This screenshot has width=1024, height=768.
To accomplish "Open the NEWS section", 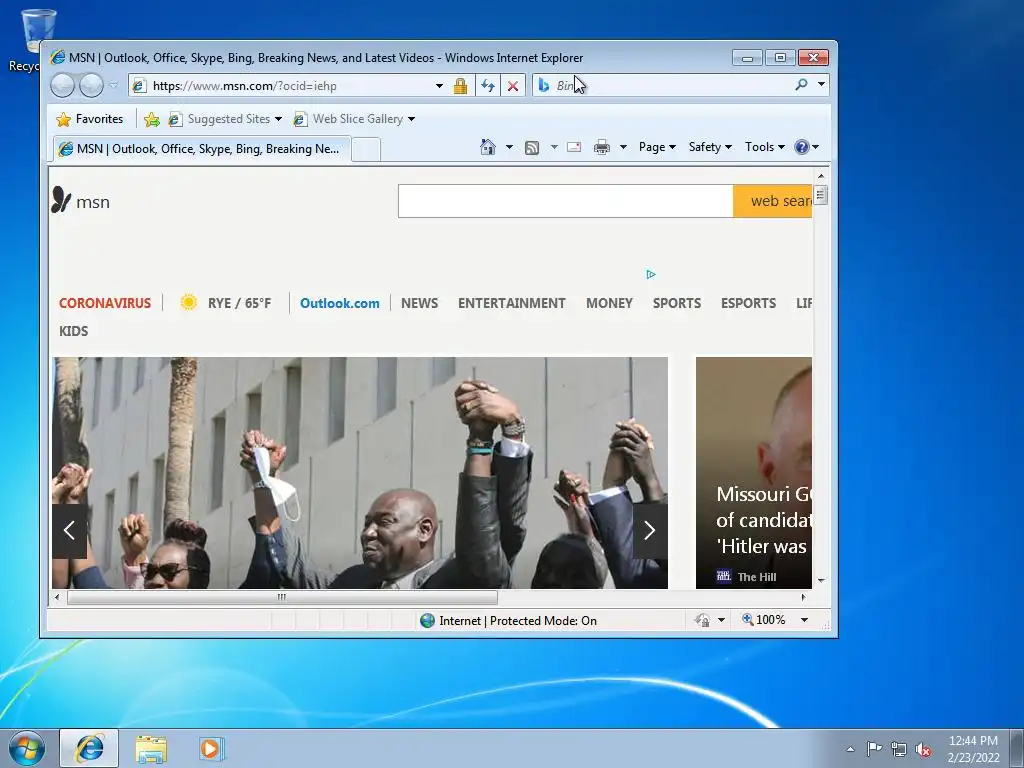I will coord(419,303).
